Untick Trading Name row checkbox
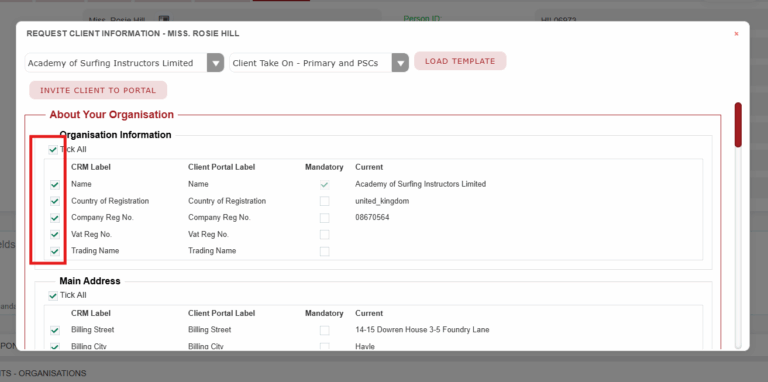This screenshot has width=768, height=382. (55, 251)
